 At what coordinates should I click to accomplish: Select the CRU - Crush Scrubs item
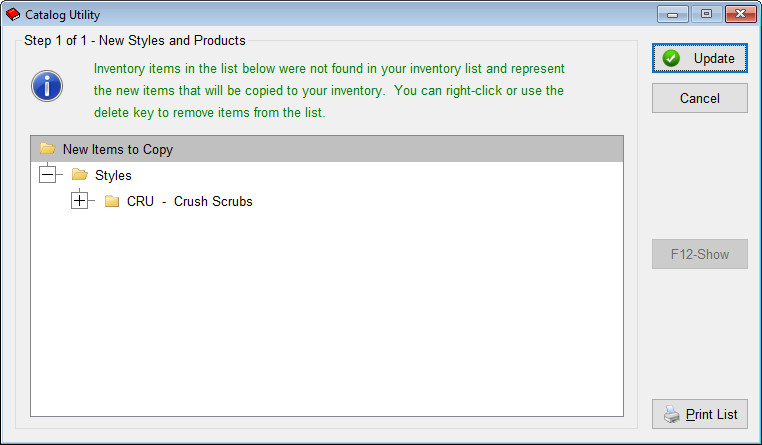coord(190,201)
